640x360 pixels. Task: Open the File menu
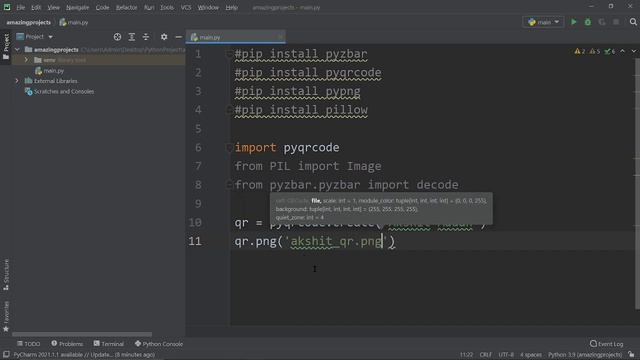[x=20, y=7]
